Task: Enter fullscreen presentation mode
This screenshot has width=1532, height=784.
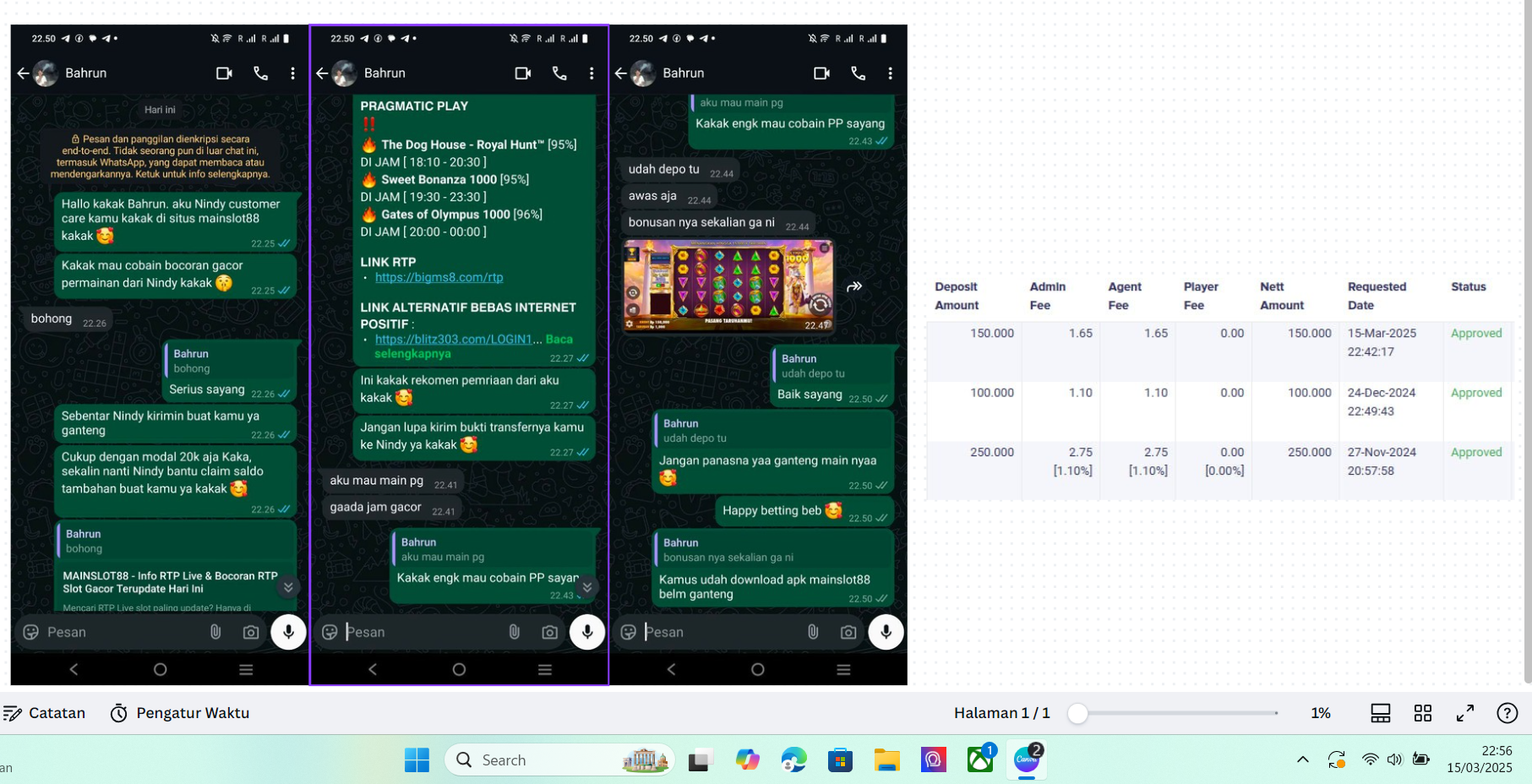Action: click(x=1465, y=713)
